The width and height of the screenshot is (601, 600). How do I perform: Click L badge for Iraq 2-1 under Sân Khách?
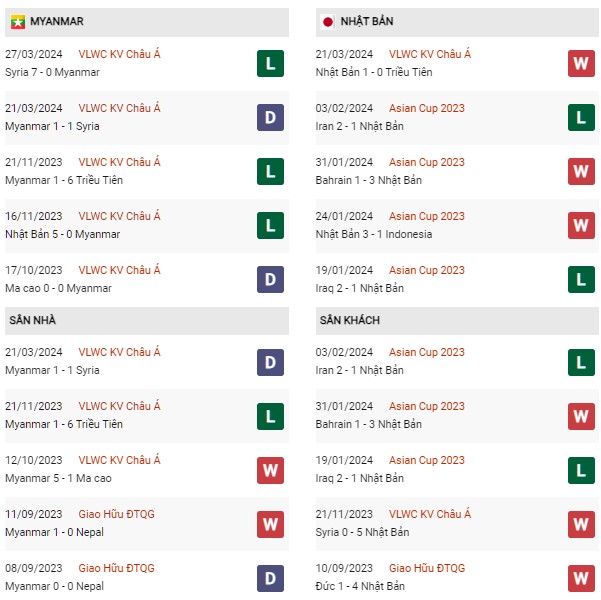pyautogui.click(x=581, y=470)
